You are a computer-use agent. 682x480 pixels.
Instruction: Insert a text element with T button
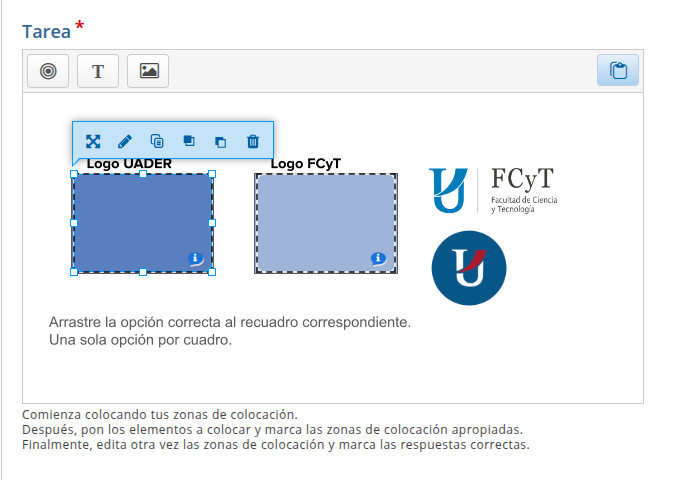[x=98, y=71]
